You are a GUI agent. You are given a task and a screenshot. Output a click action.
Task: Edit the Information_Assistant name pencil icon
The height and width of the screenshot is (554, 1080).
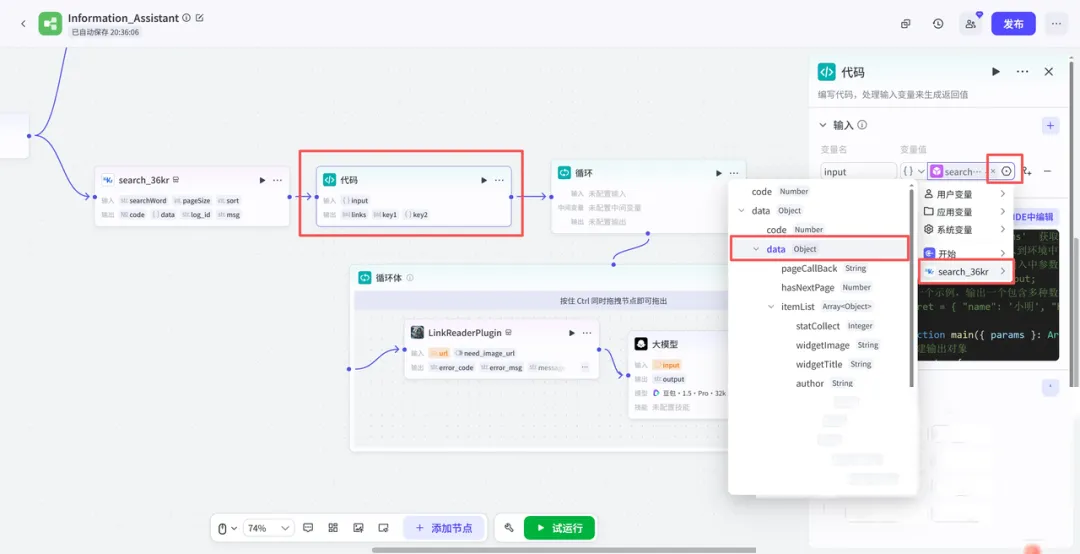click(x=200, y=18)
